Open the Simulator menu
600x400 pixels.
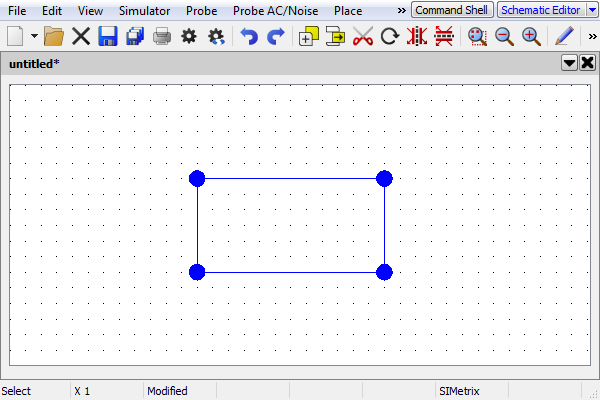click(144, 11)
